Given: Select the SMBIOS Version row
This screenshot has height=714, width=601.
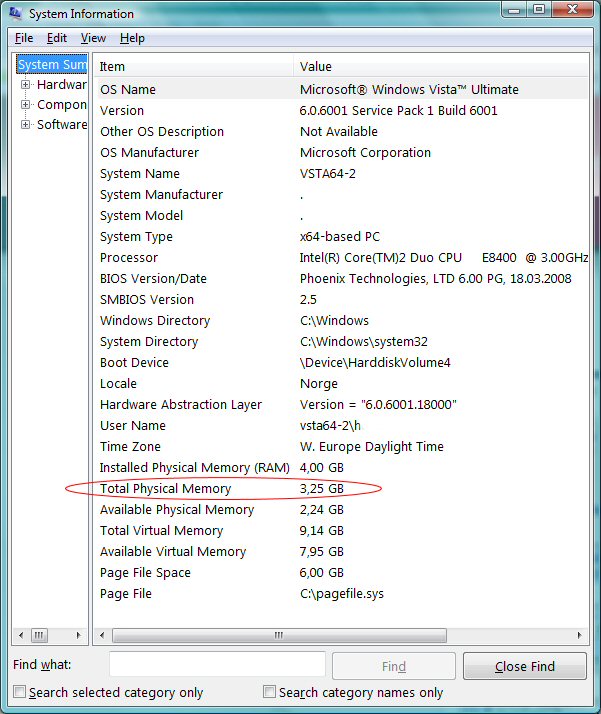Looking at the screenshot, I should pyautogui.click(x=342, y=299).
